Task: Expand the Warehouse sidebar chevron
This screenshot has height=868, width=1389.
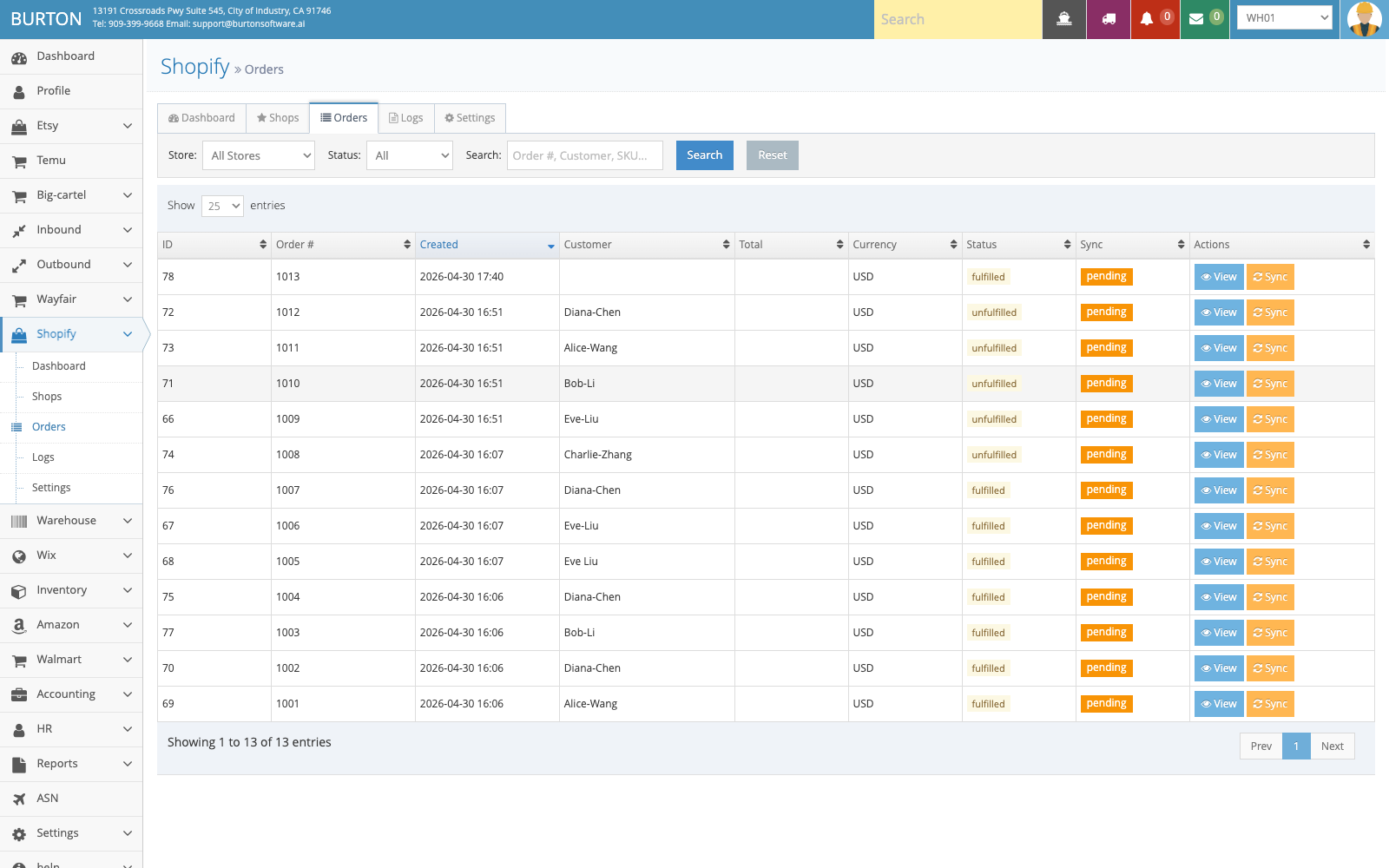Action: coord(128,521)
